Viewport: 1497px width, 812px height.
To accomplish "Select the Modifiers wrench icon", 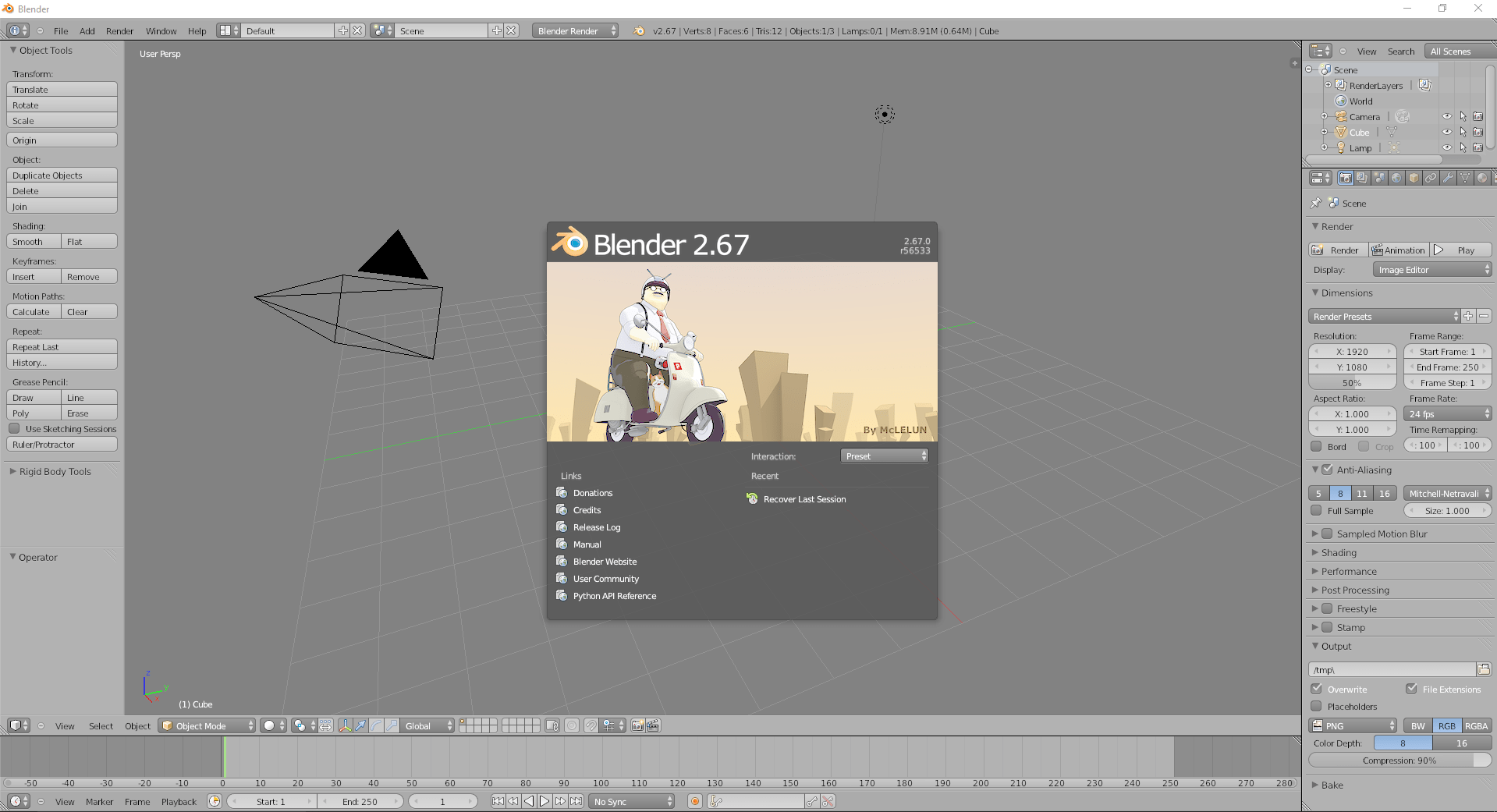I will pyautogui.click(x=1449, y=178).
